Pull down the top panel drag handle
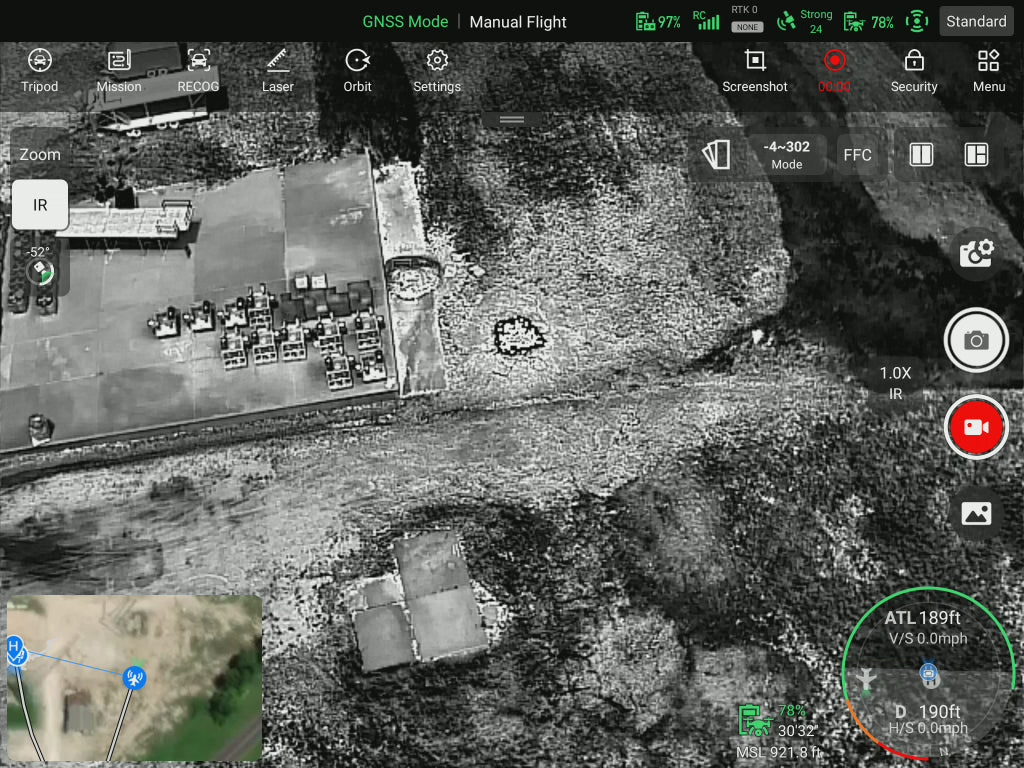Image resolution: width=1024 pixels, height=768 pixels. pos(512,120)
